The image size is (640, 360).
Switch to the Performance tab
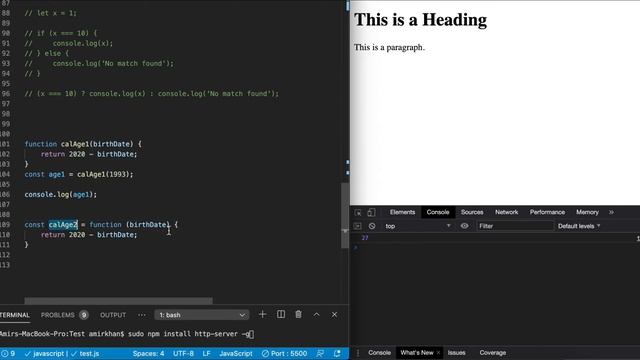(x=547, y=212)
